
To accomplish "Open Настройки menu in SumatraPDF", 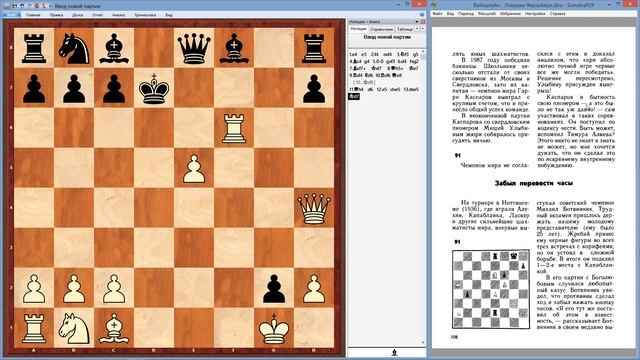I will (535, 13).
